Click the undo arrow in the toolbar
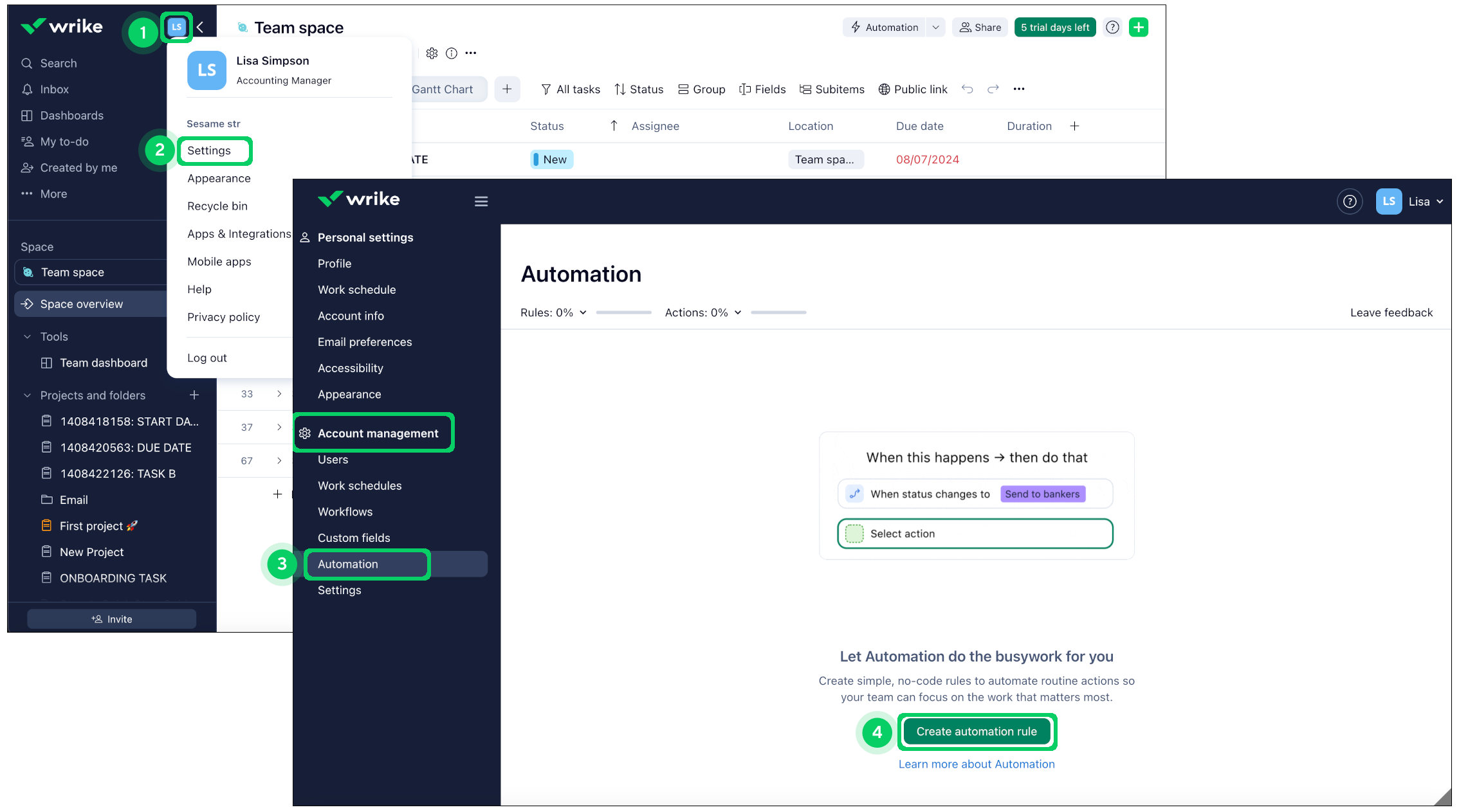 [967, 89]
